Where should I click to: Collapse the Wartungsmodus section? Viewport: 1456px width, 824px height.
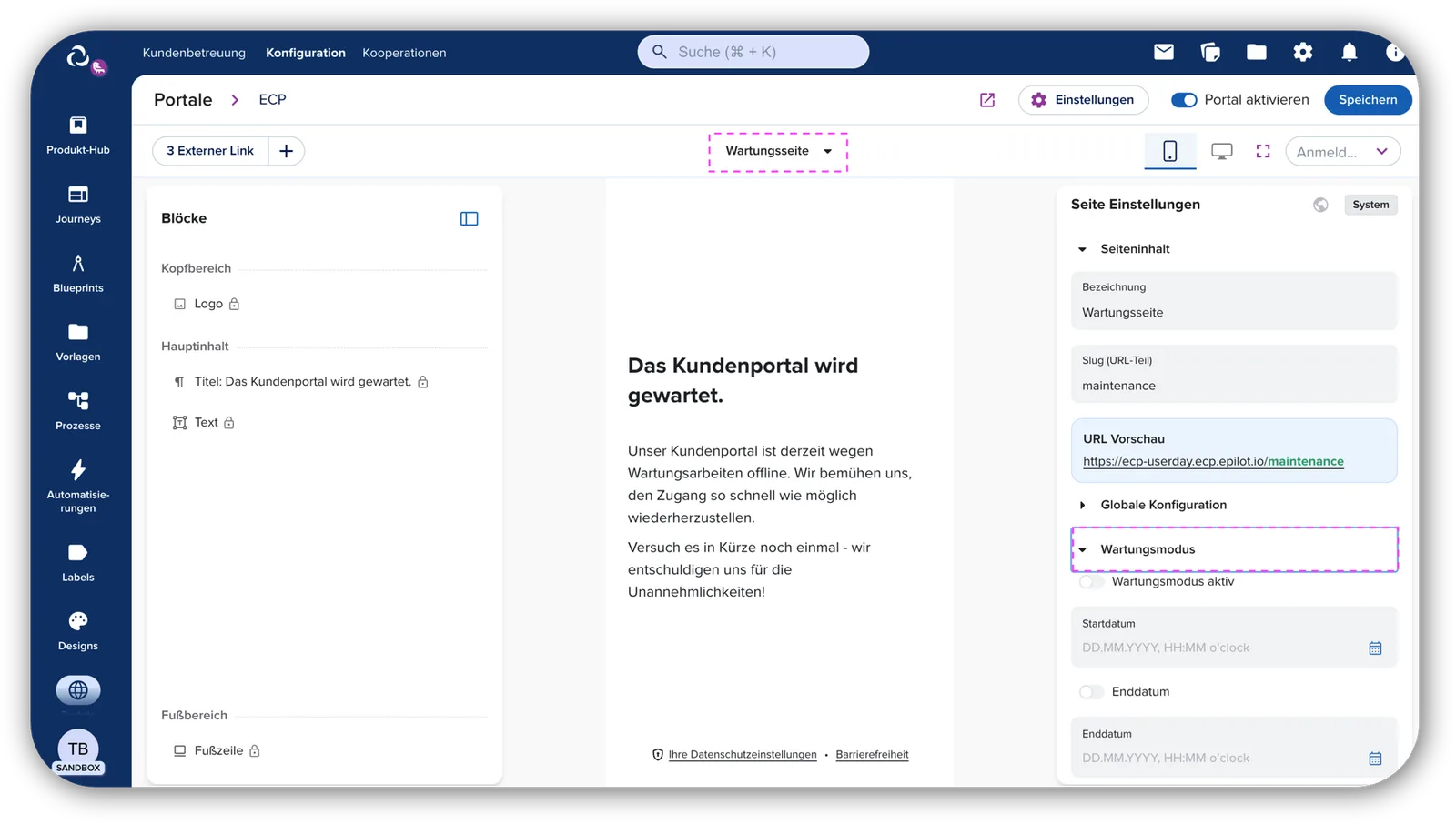pyautogui.click(x=1234, y=549)
